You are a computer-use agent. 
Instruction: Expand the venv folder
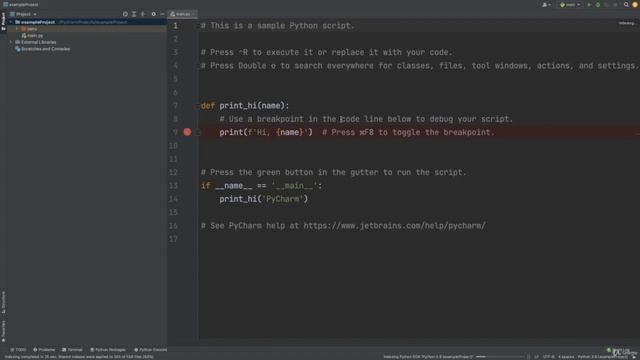[x=17, y=29]
